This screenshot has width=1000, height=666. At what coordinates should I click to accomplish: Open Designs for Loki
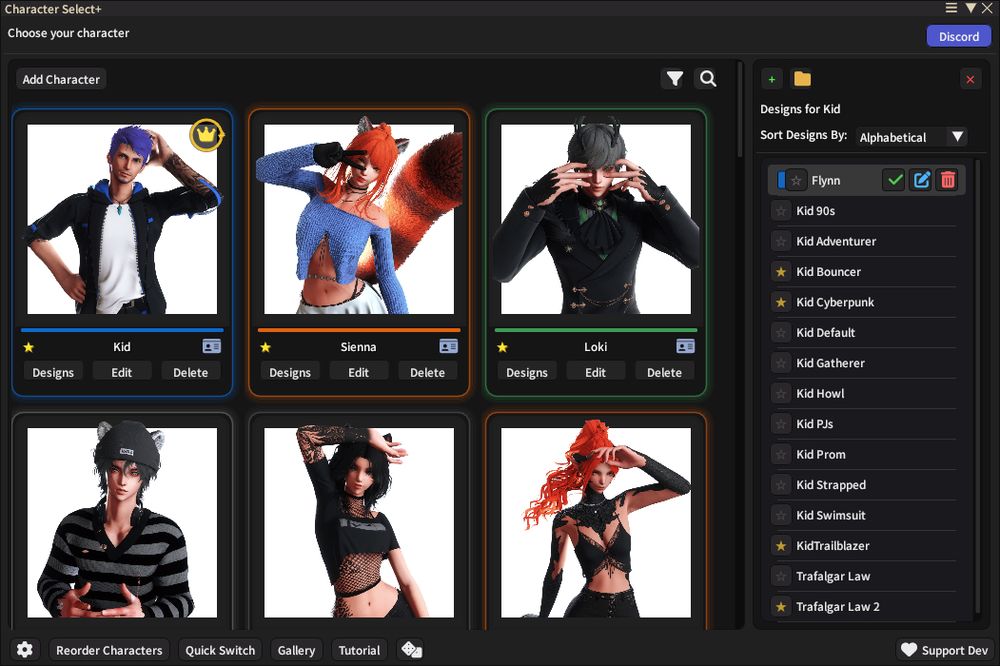527,372
